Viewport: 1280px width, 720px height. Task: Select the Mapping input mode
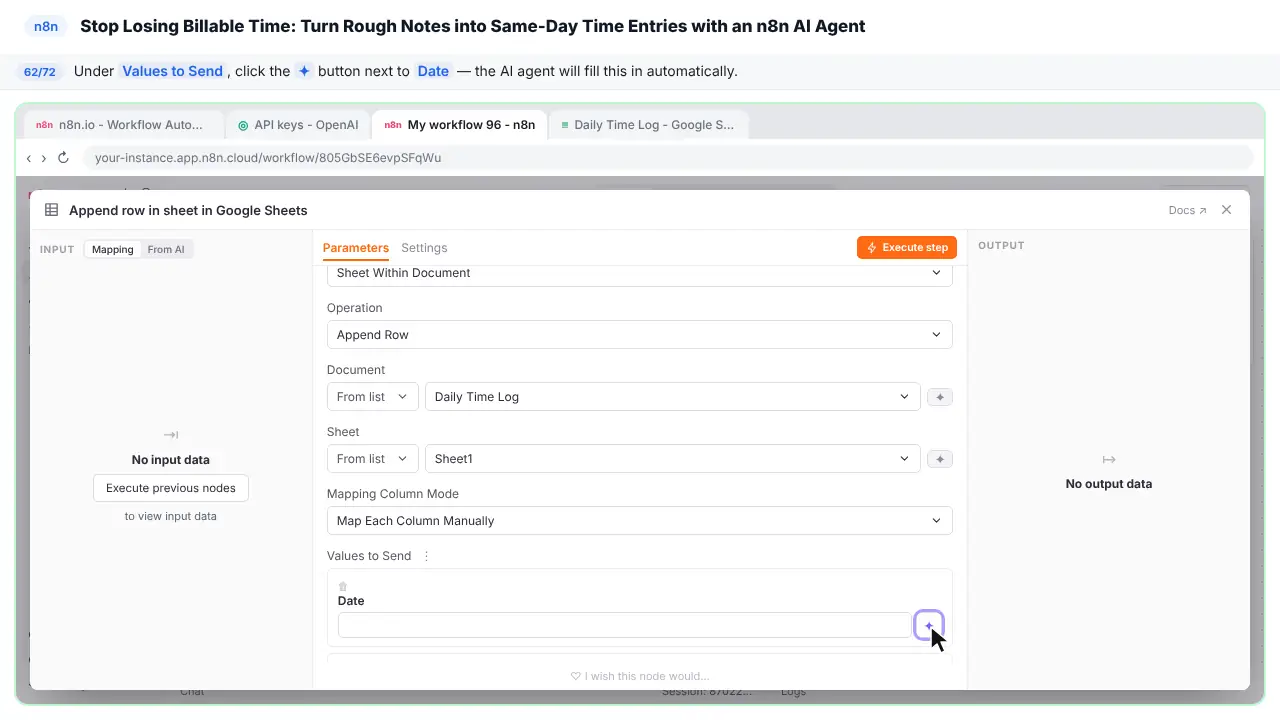tap(113, 249)
